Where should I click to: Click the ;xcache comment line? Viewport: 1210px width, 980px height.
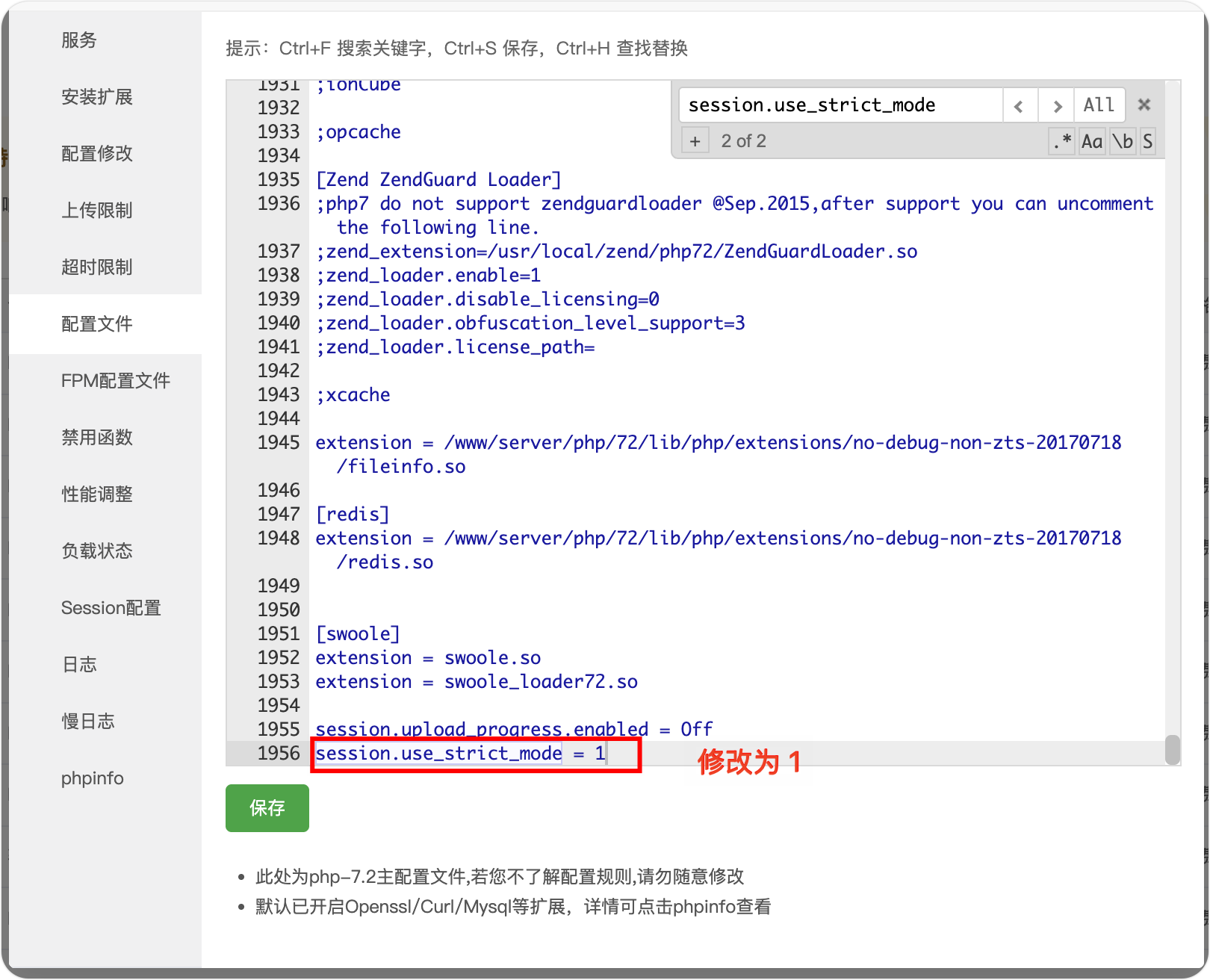pos(353,394)
